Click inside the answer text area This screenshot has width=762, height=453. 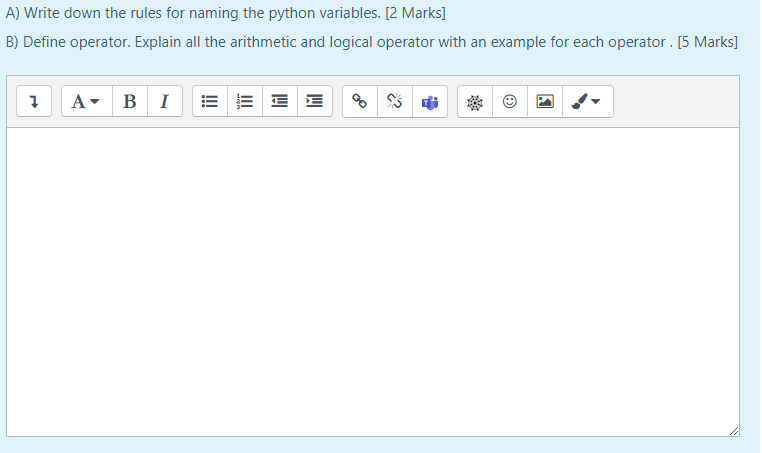click(x=373, y=282)
